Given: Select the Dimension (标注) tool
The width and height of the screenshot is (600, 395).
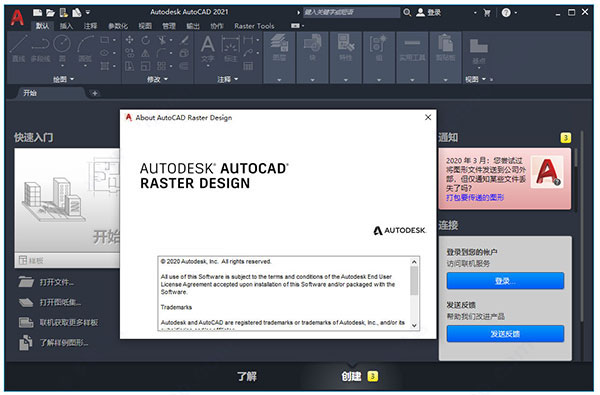Looking at the screenshot, I should click(231, 48).
